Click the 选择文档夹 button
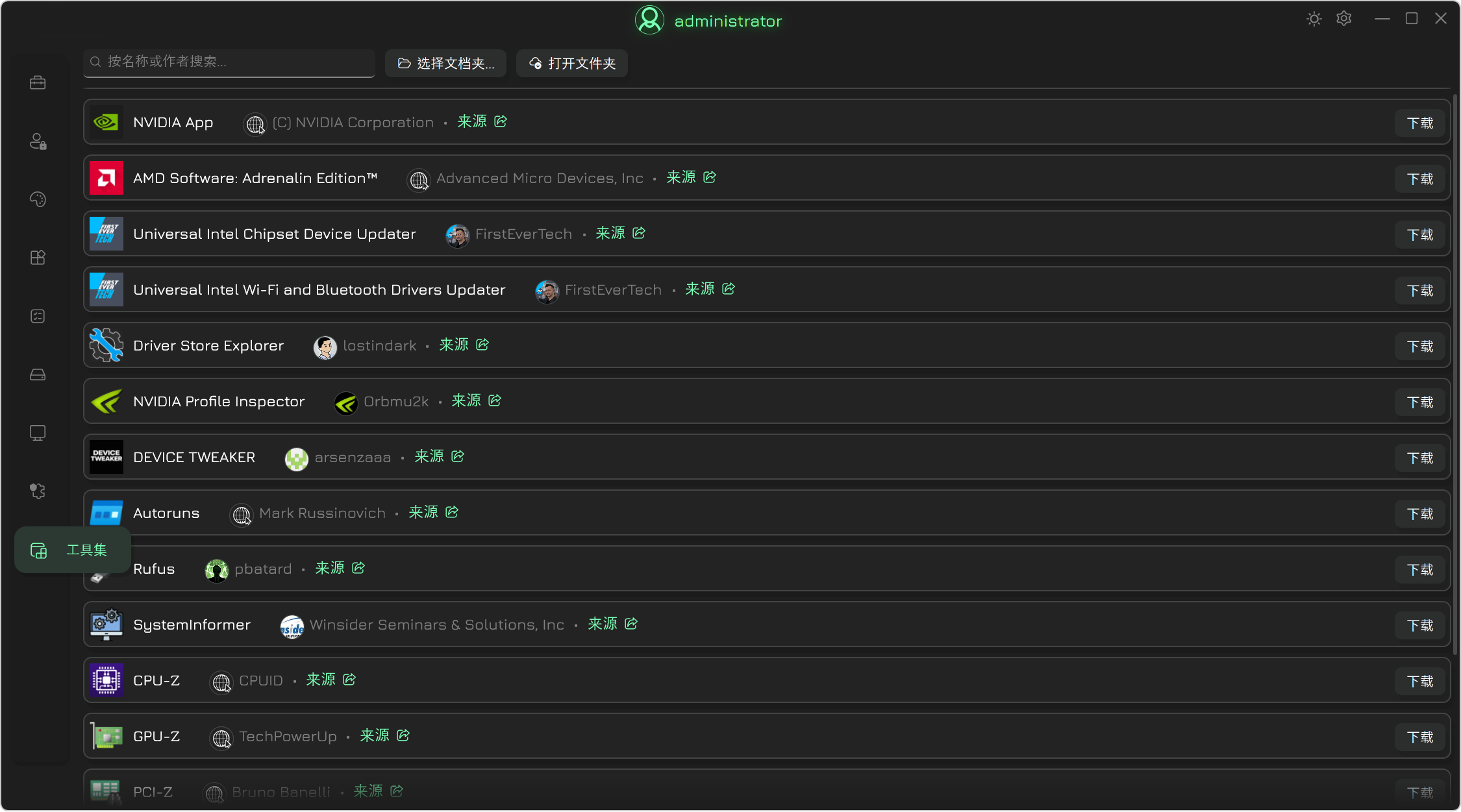This screenshot has height=812, width=1461. tap(445, 64)
